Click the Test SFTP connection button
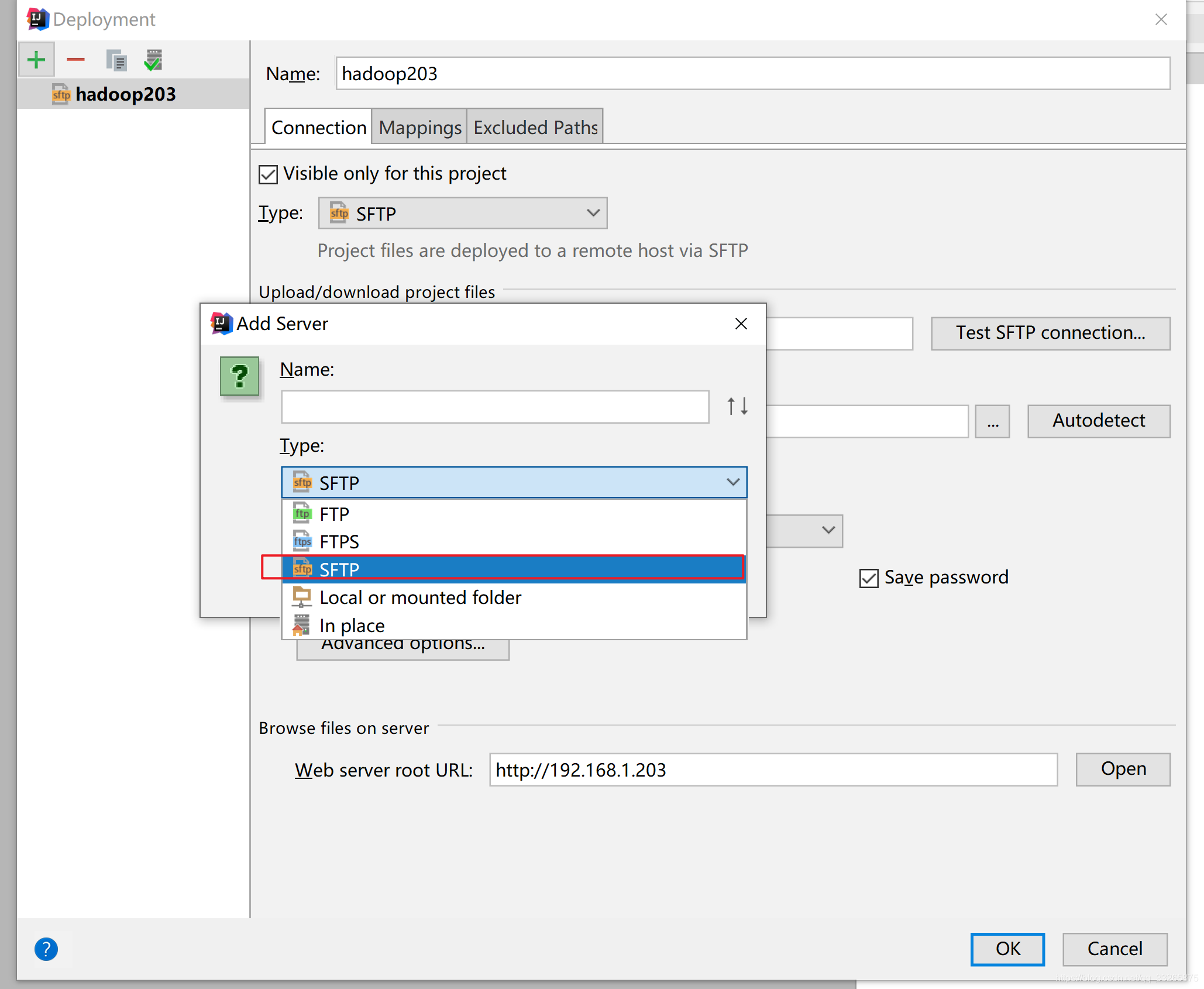The image size is (1204, 989). [x=1050, y=333]
